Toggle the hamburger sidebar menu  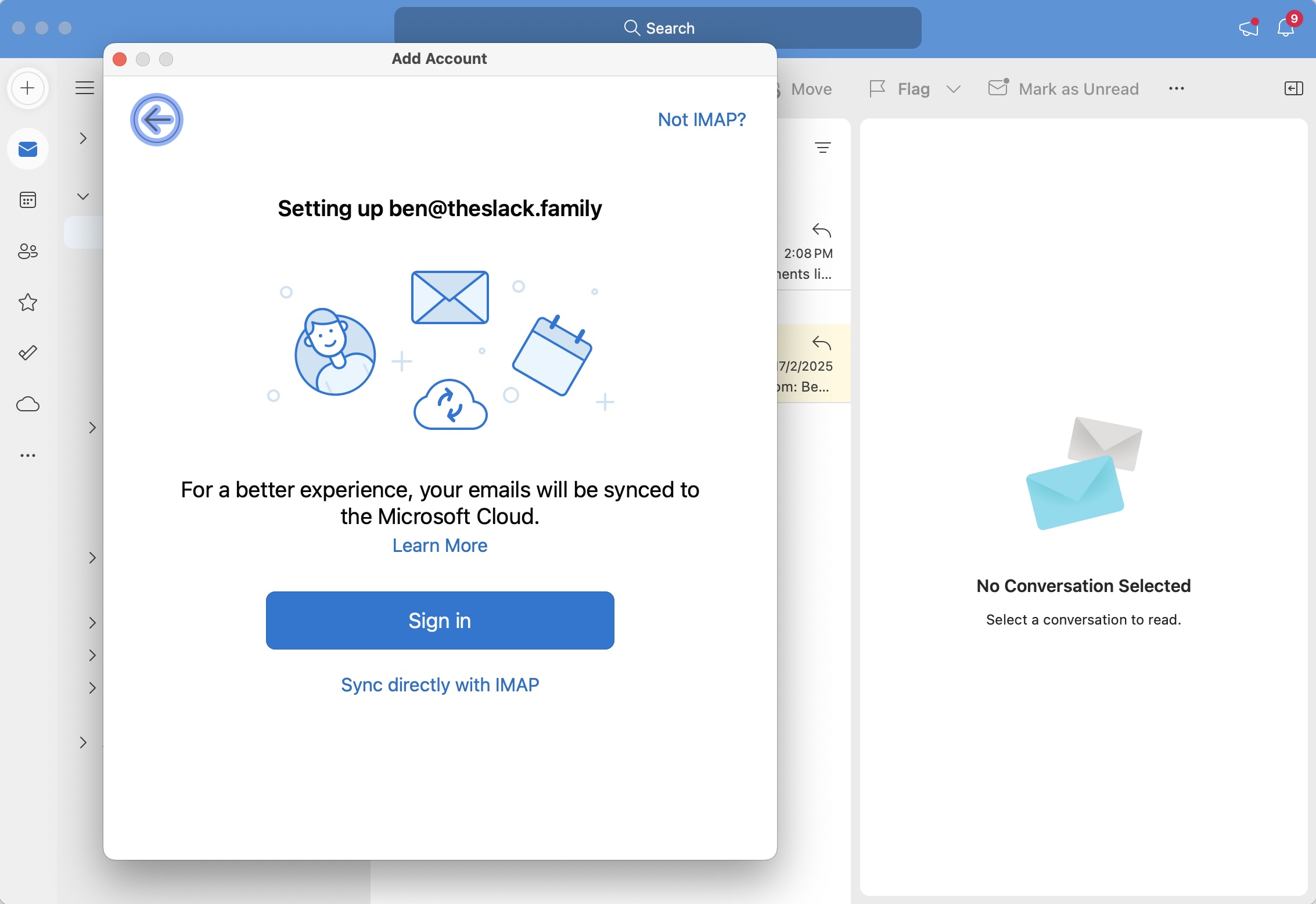(x=85, y=88)
